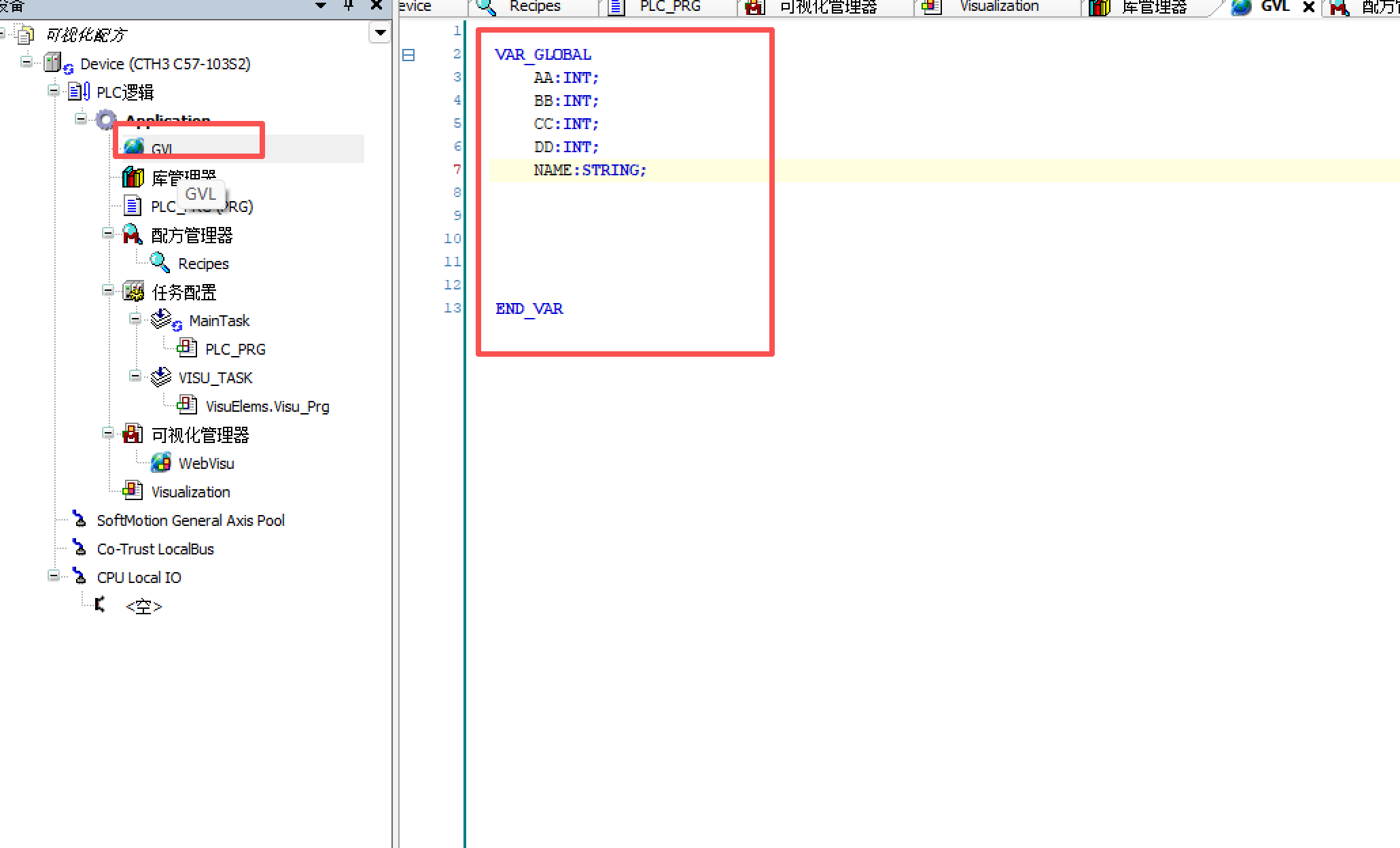Click the VISU_TASK icon
The width and height of the screenshot is (1400, 848).
pos(160,377)
